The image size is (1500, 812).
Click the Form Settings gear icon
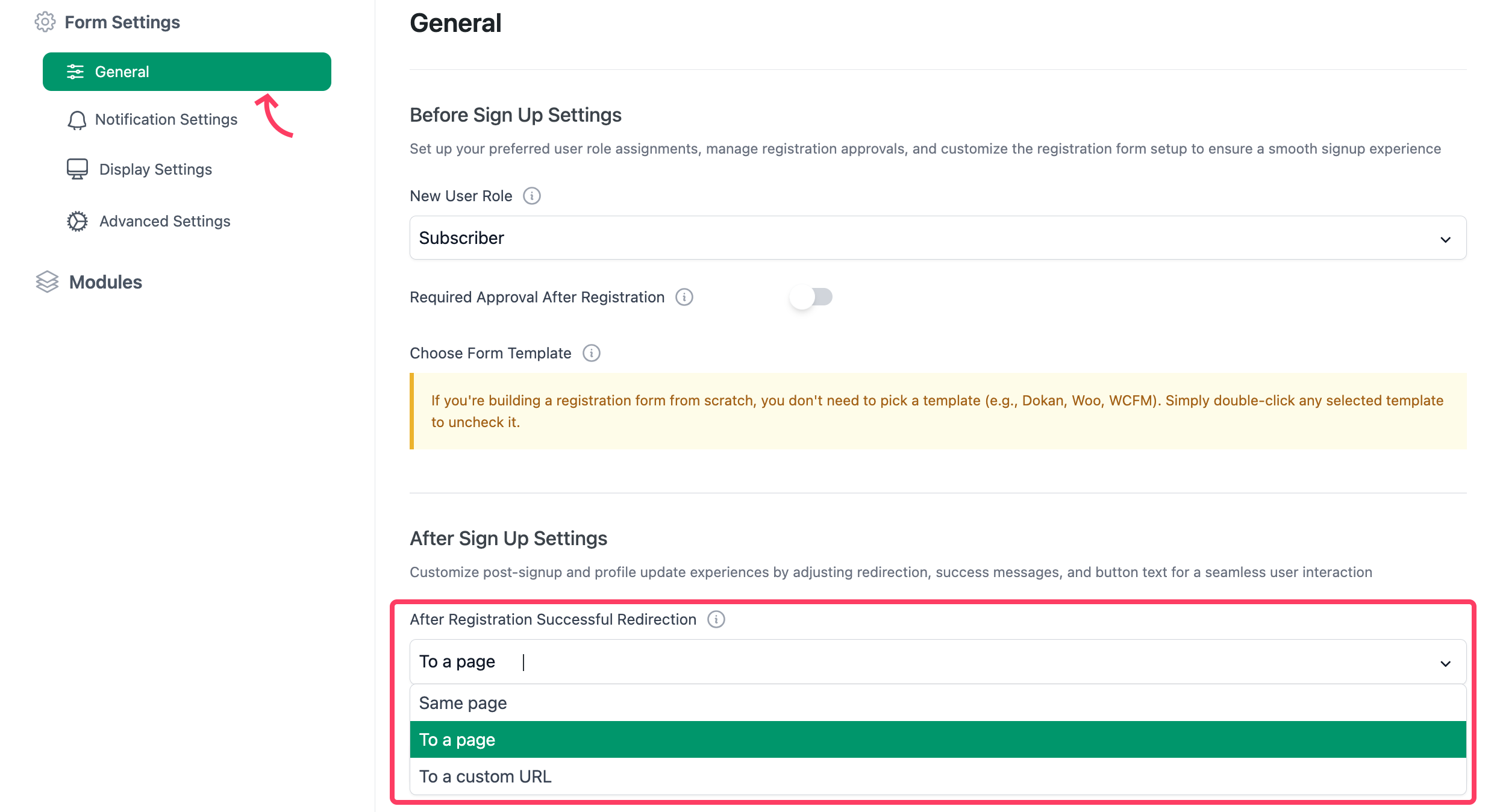click(x=45, y=22)
